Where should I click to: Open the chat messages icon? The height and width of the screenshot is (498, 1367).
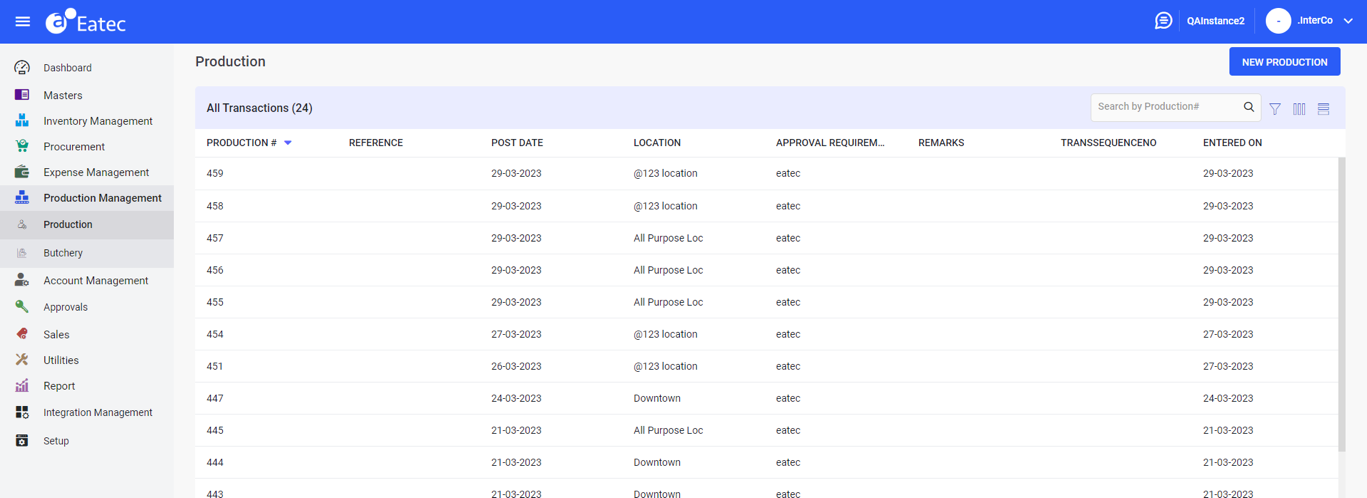[x=1163, y=21]
